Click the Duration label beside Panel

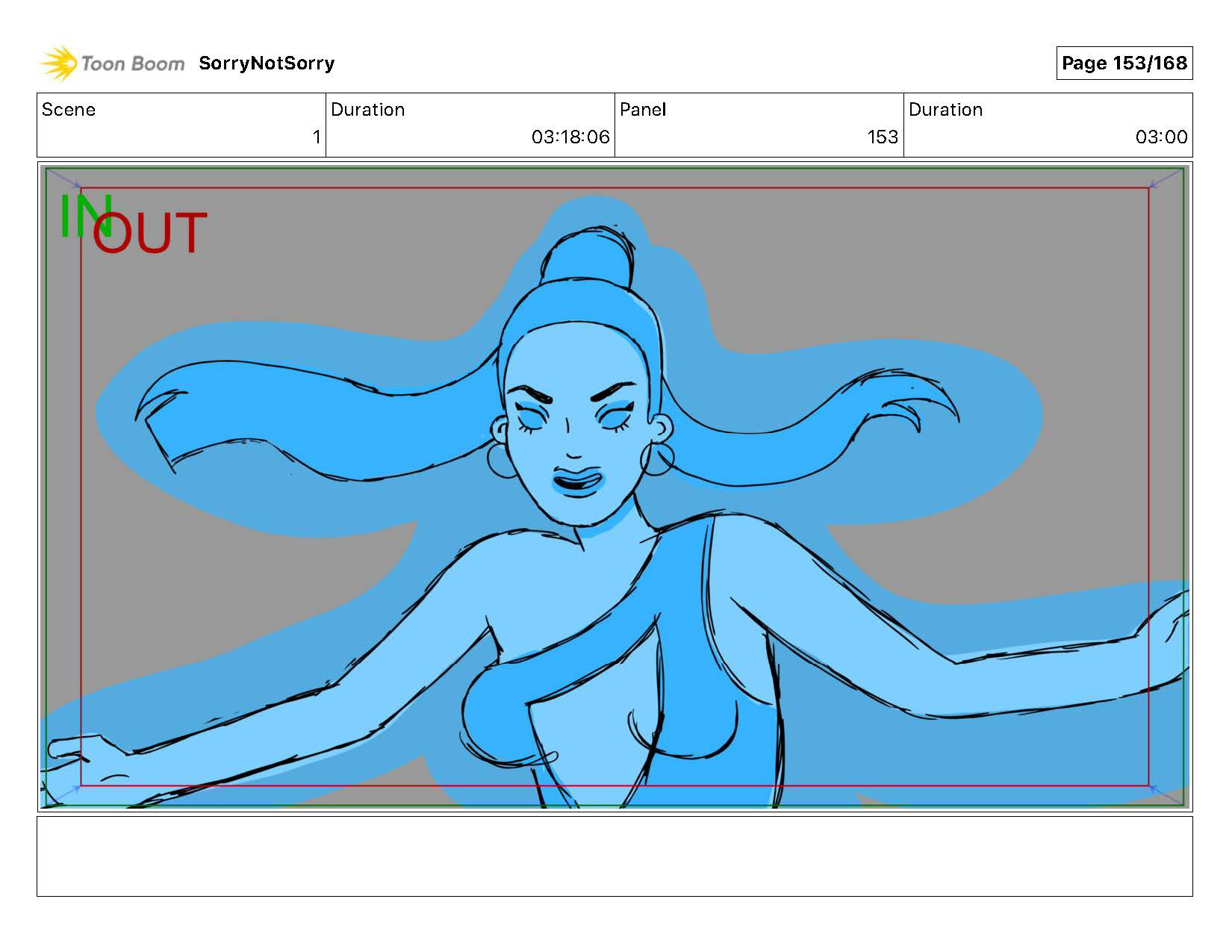(945, 110)
